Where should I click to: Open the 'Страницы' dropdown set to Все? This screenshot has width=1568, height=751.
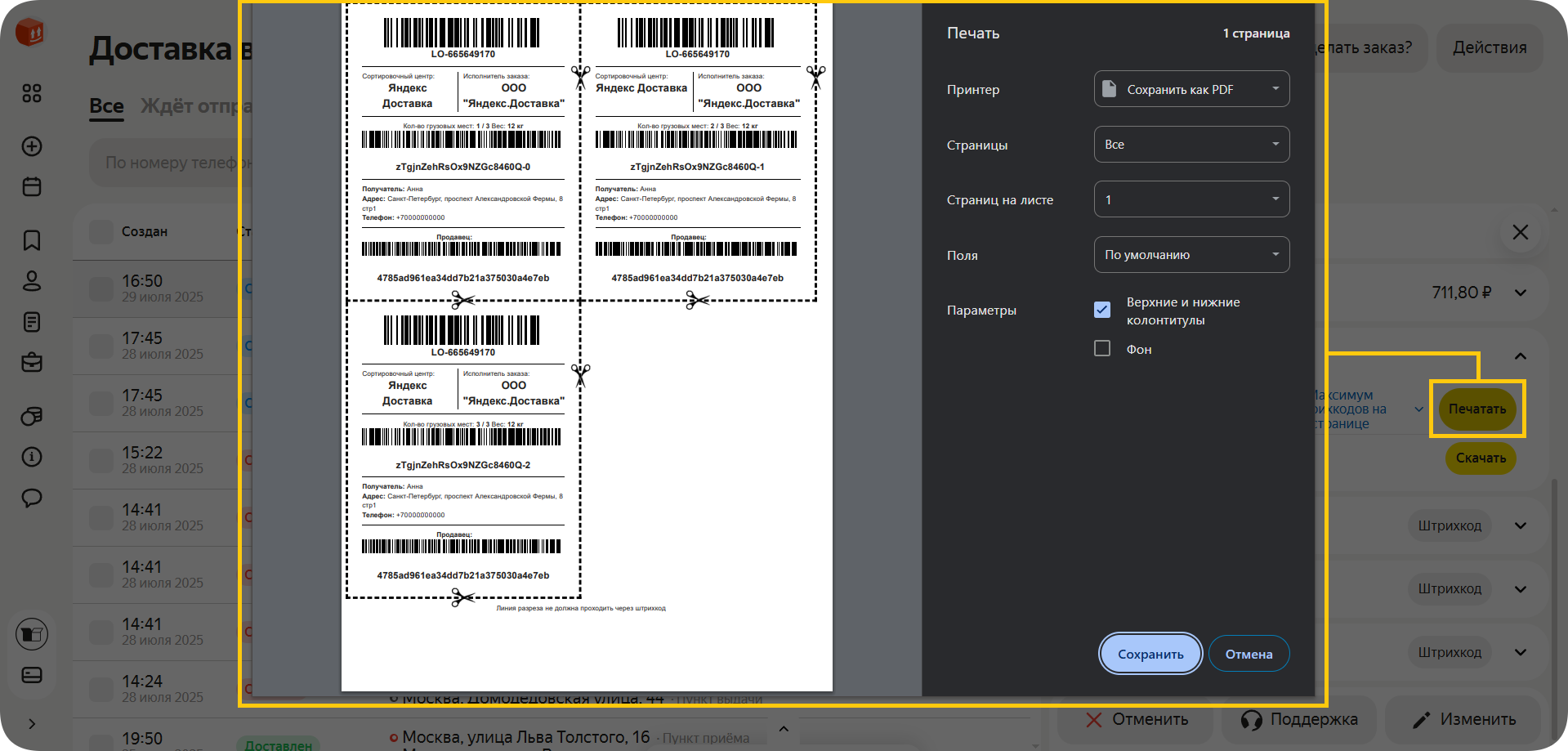(x=1191, y=145)
